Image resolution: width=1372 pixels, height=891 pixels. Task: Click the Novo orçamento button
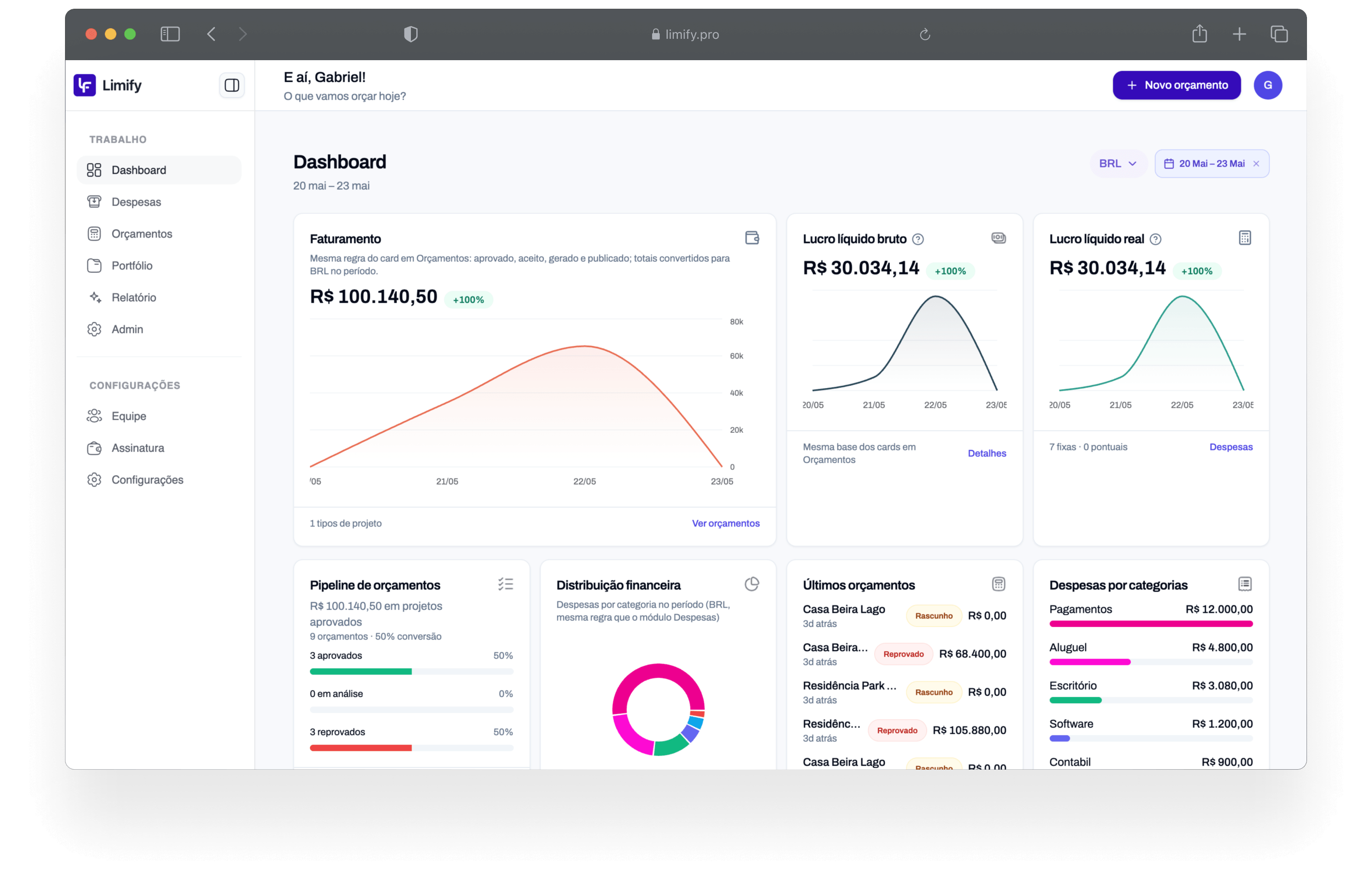click(1176, 85)
